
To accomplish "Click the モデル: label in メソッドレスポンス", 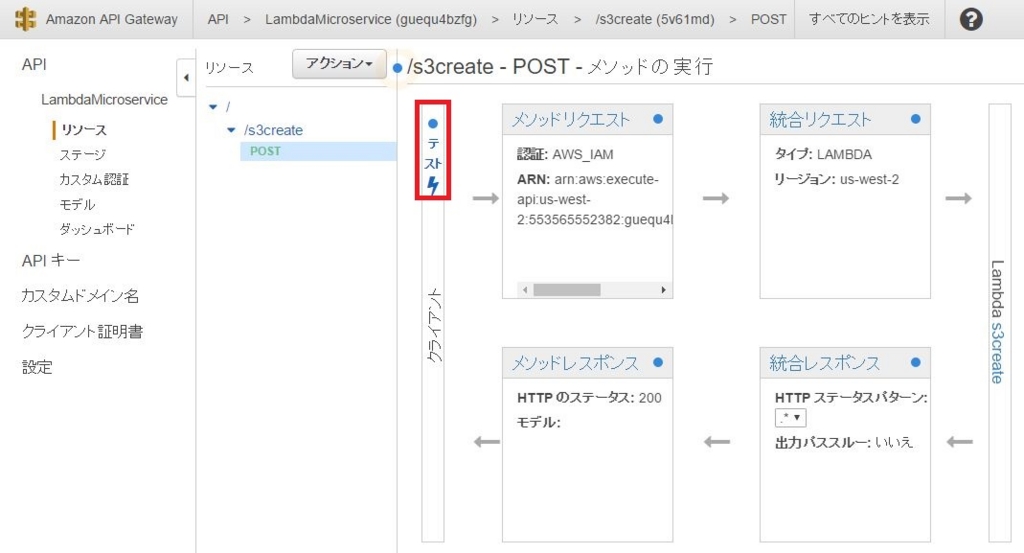I will (x=539, y=422).
